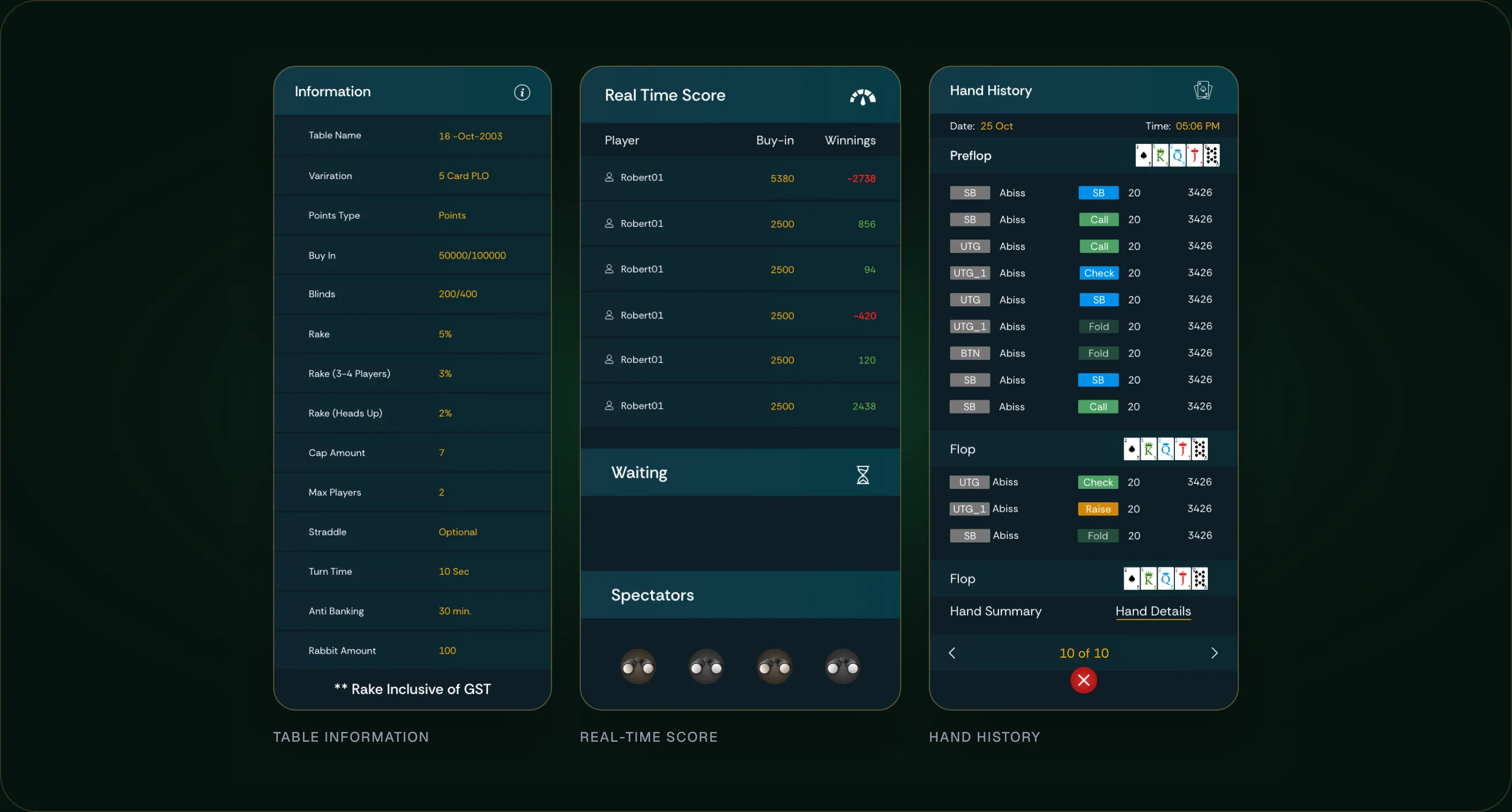Click the cards icon in Hand History header
The height and width of the screenshot is (812, 1512).
coord(1203,90)
